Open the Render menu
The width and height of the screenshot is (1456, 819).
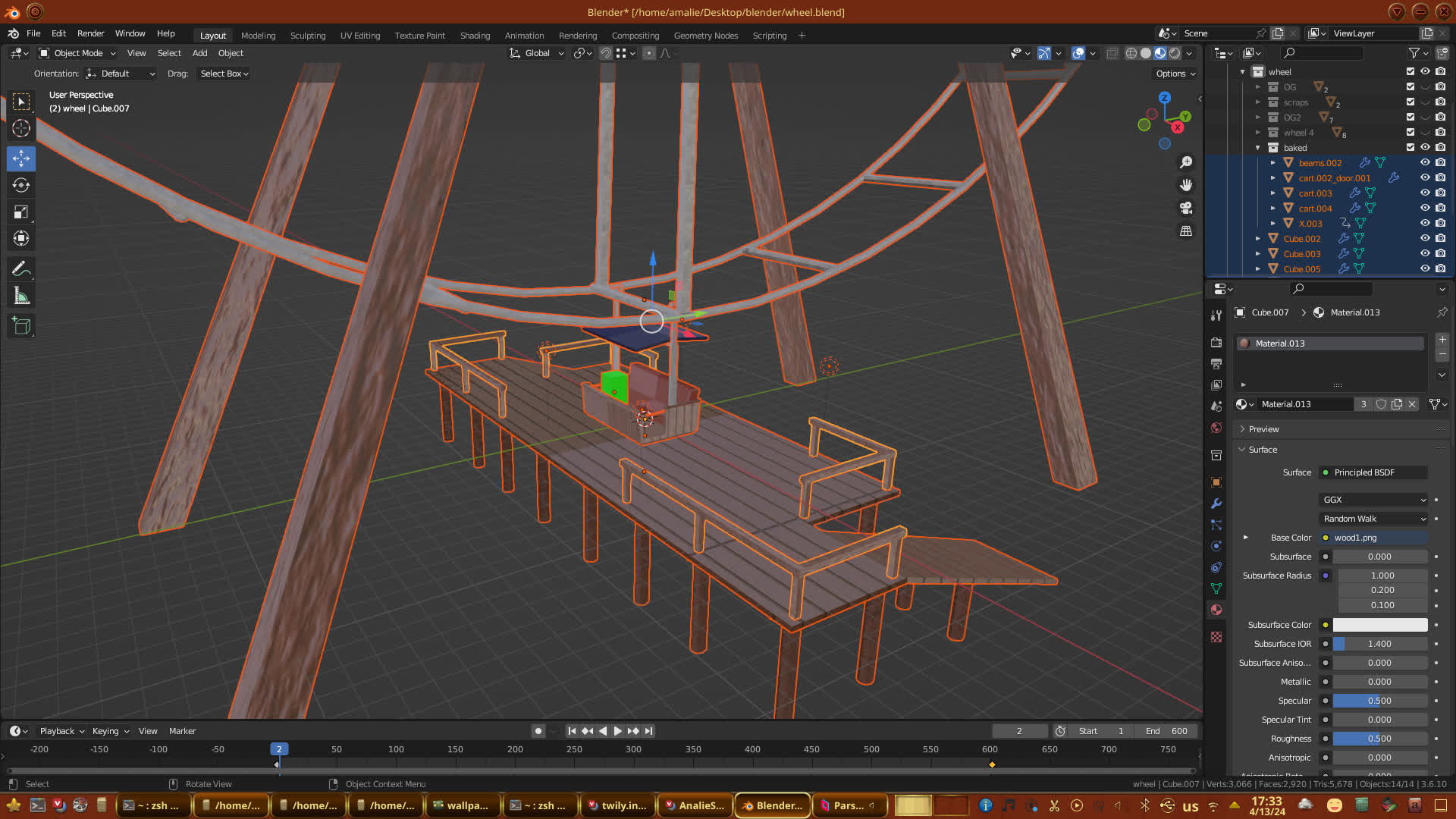point(90,33)
